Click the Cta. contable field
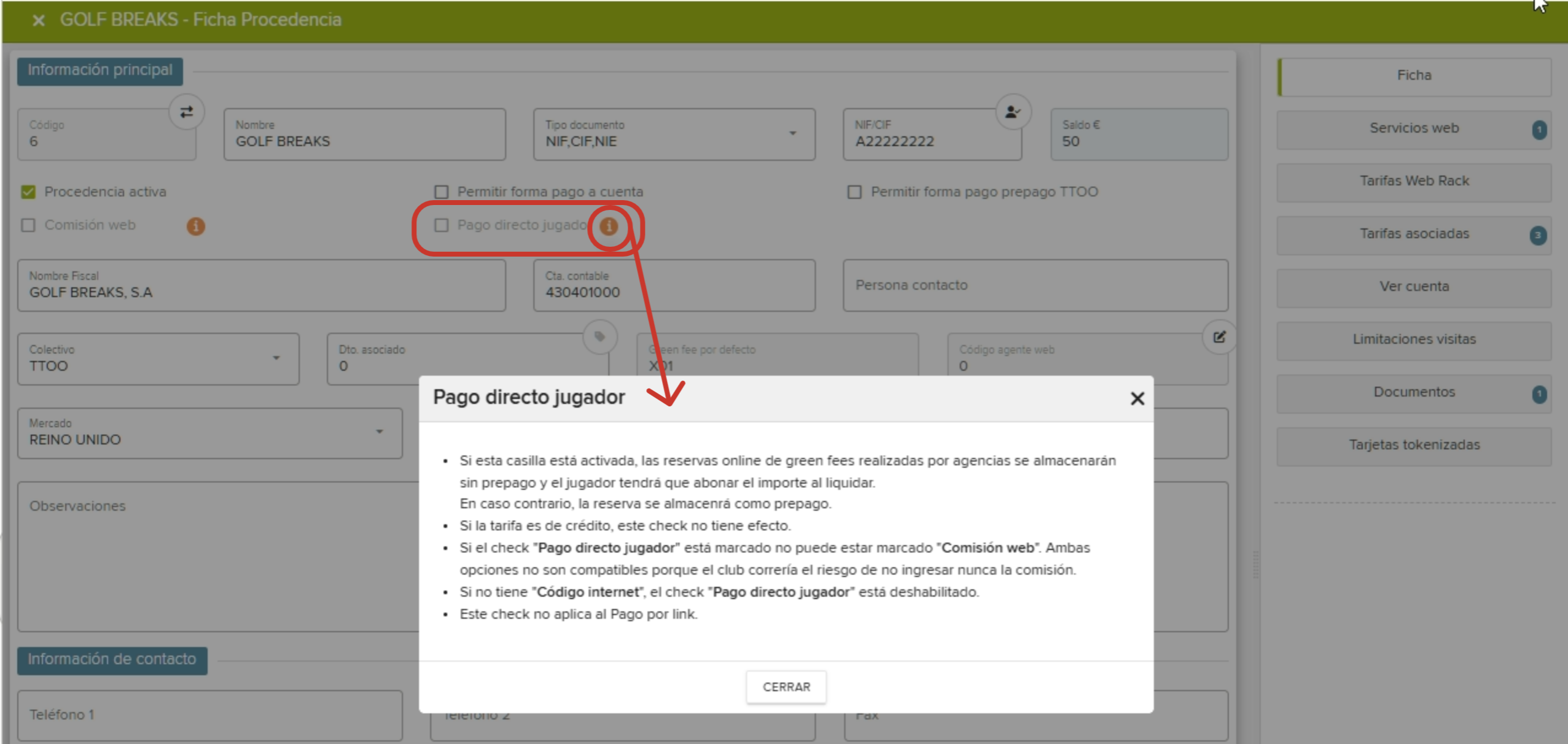 tap(674, 285)
